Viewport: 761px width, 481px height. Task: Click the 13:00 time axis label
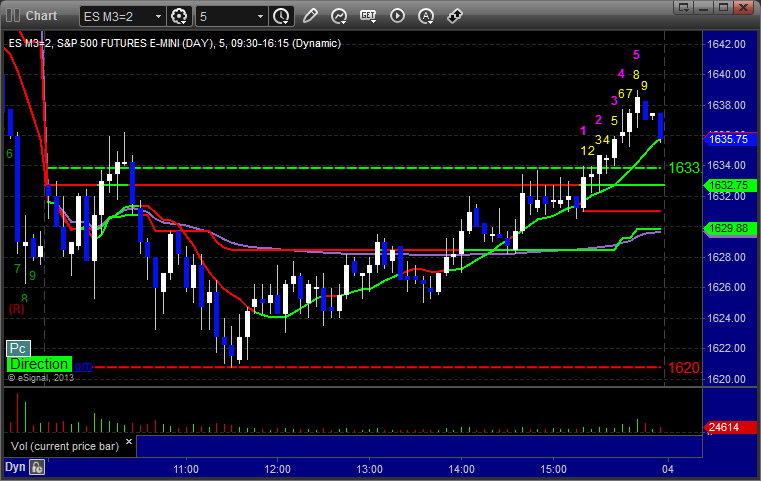369,469
